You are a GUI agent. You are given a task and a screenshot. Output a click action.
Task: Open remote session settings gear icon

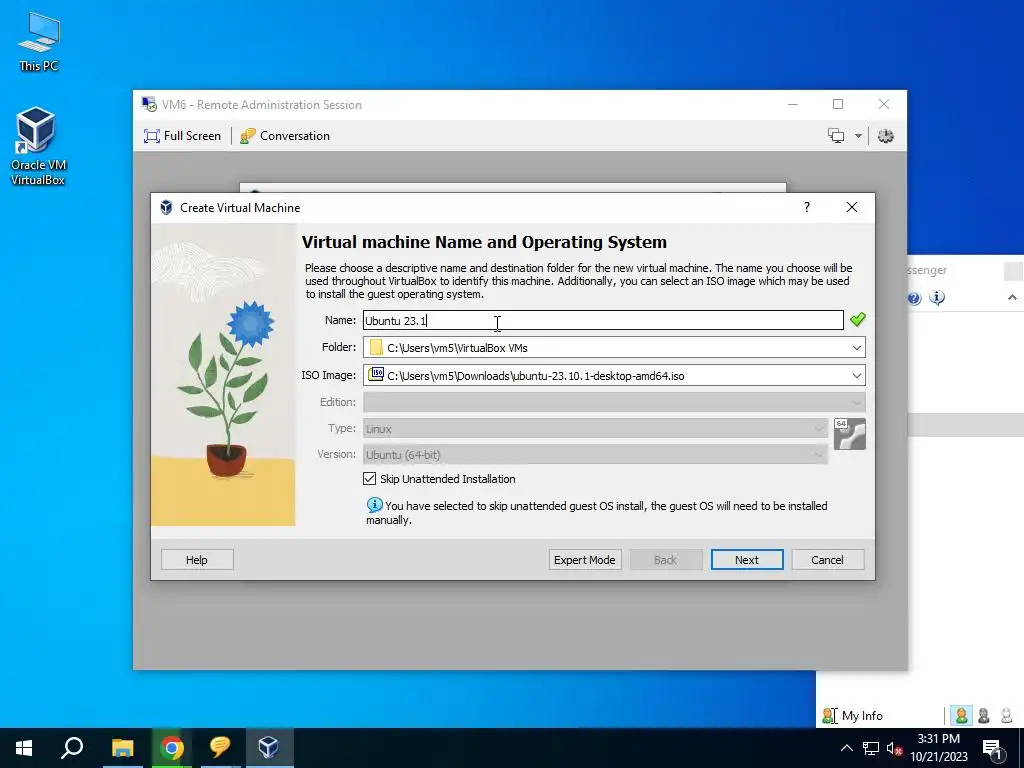click(x=886, y=136)
